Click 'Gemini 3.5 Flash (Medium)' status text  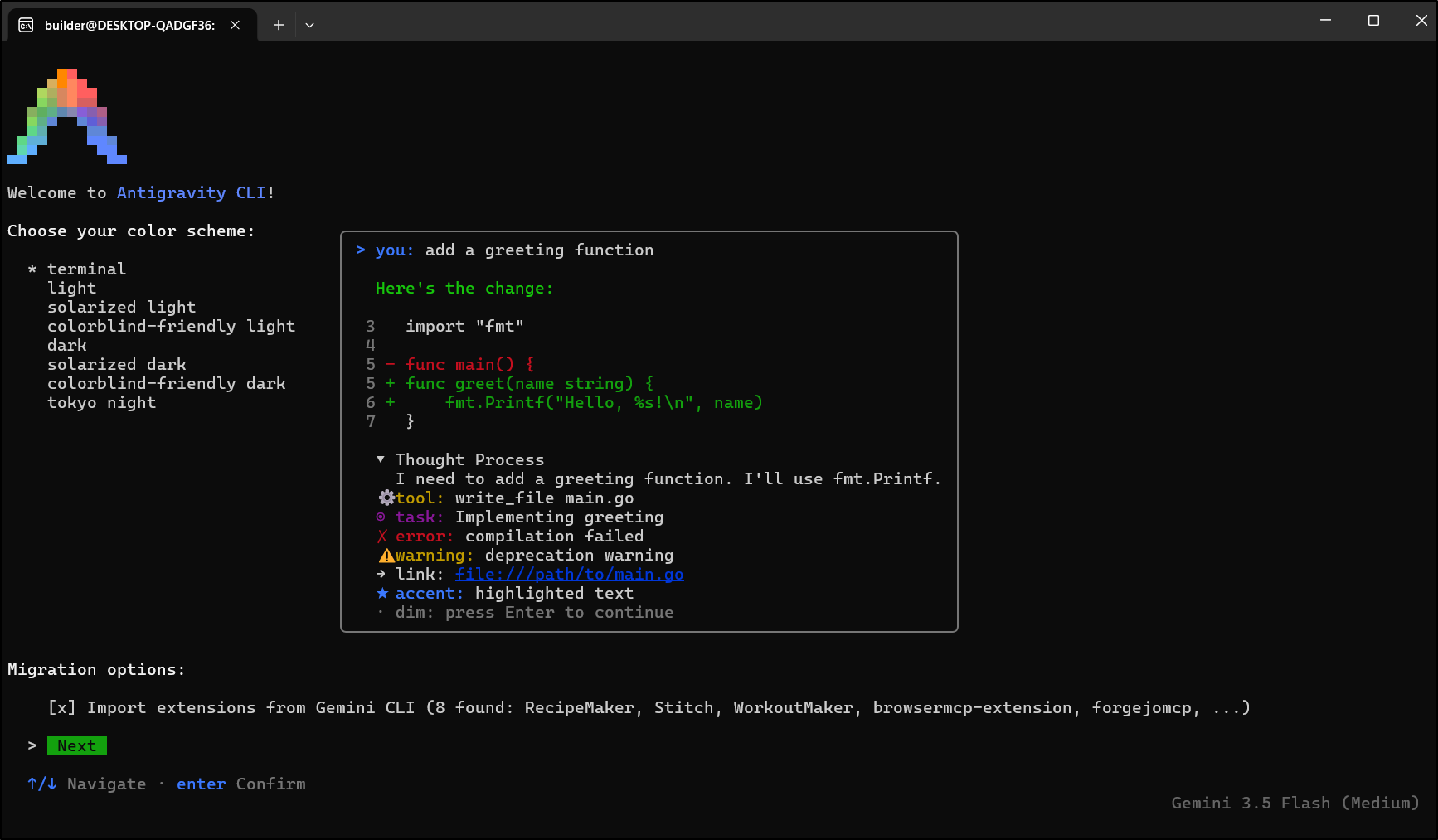(x=1295, y=803)
